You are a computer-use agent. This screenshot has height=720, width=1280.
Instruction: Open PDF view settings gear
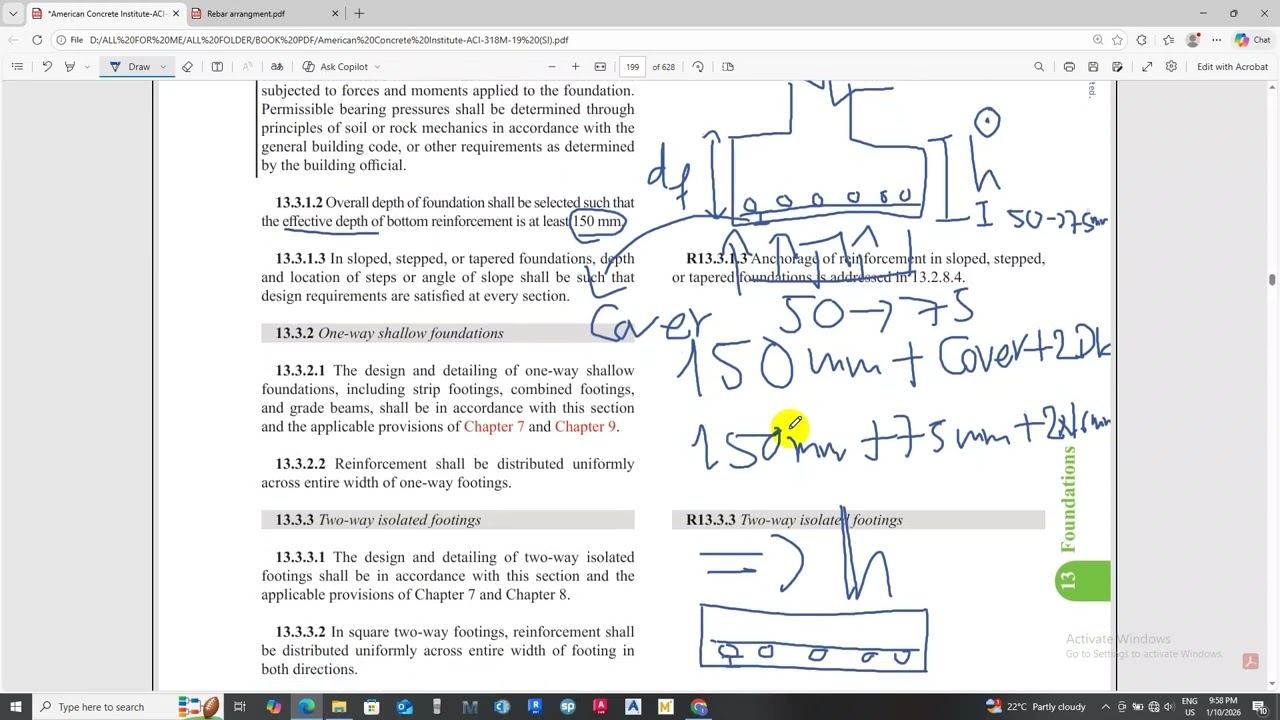[x=1171, y=67]
